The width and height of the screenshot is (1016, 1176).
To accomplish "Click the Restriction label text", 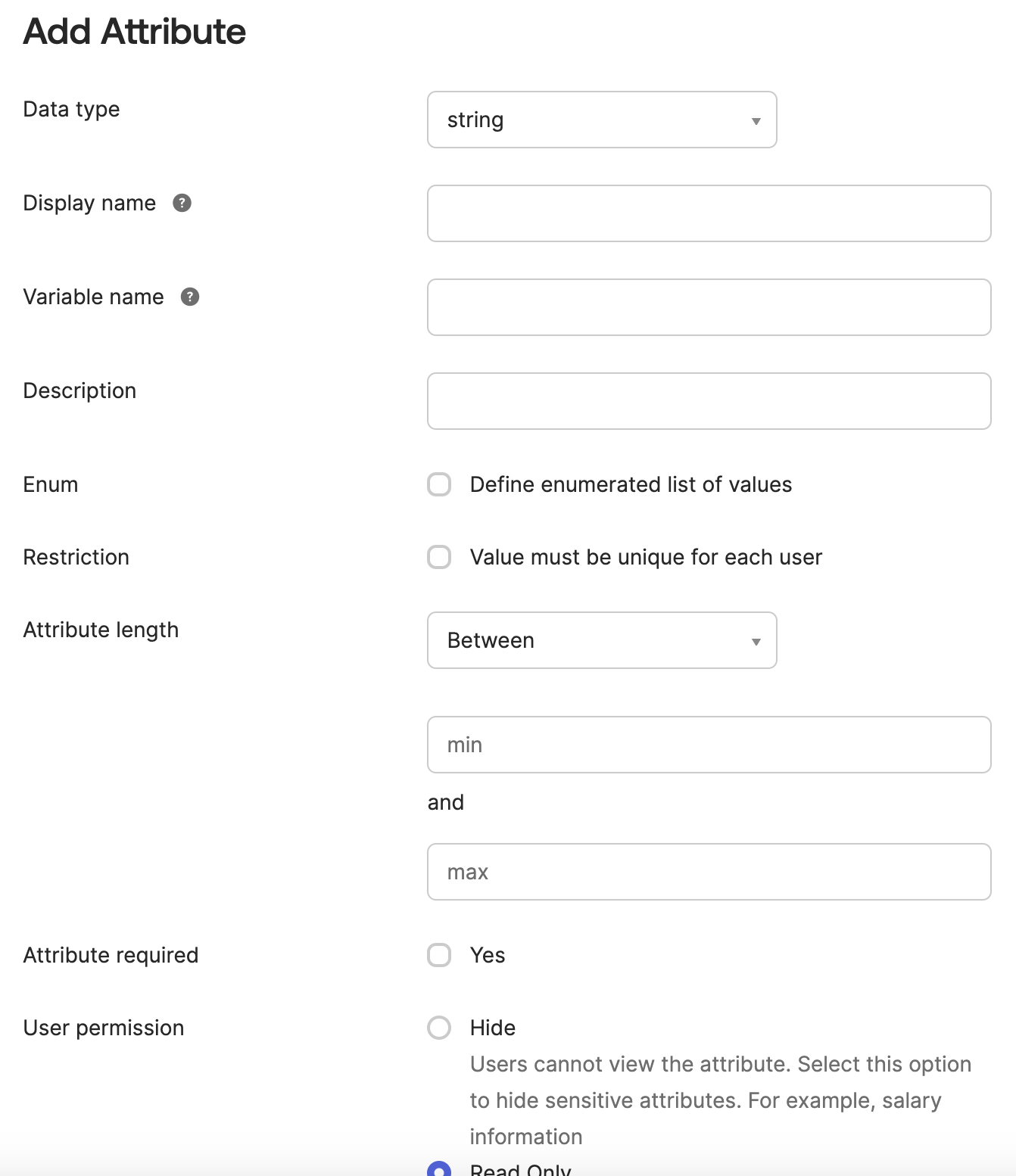I will (x=76, y=557).
